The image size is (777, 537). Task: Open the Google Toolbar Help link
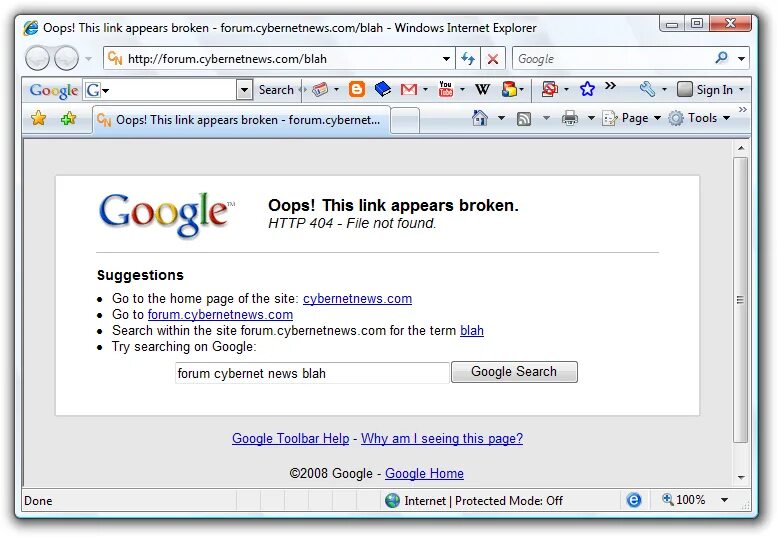pyautogui.click(x=290, y=438)
